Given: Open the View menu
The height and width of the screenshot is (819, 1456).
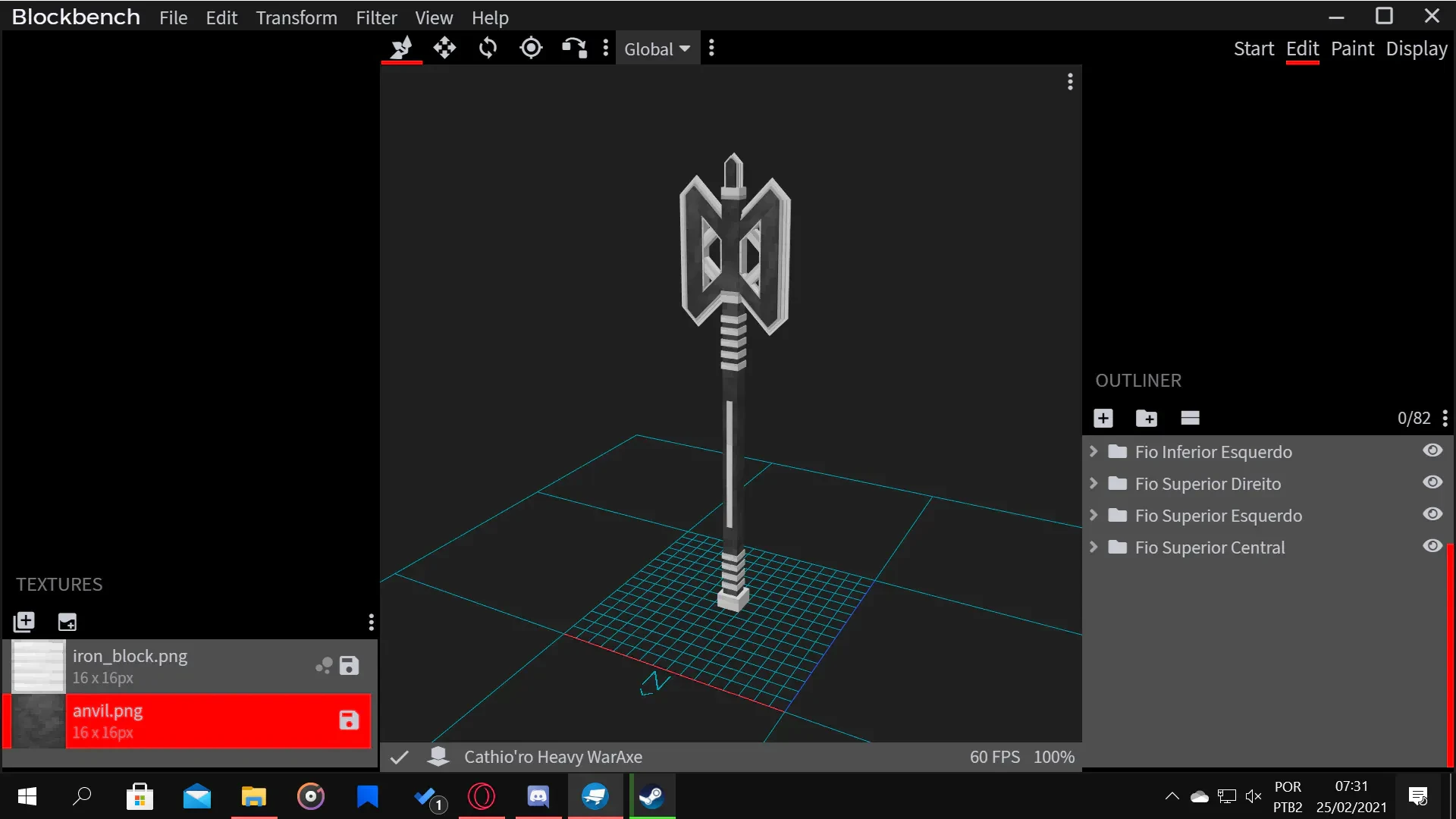Looking at the screenshot, I should pos(434,17).
